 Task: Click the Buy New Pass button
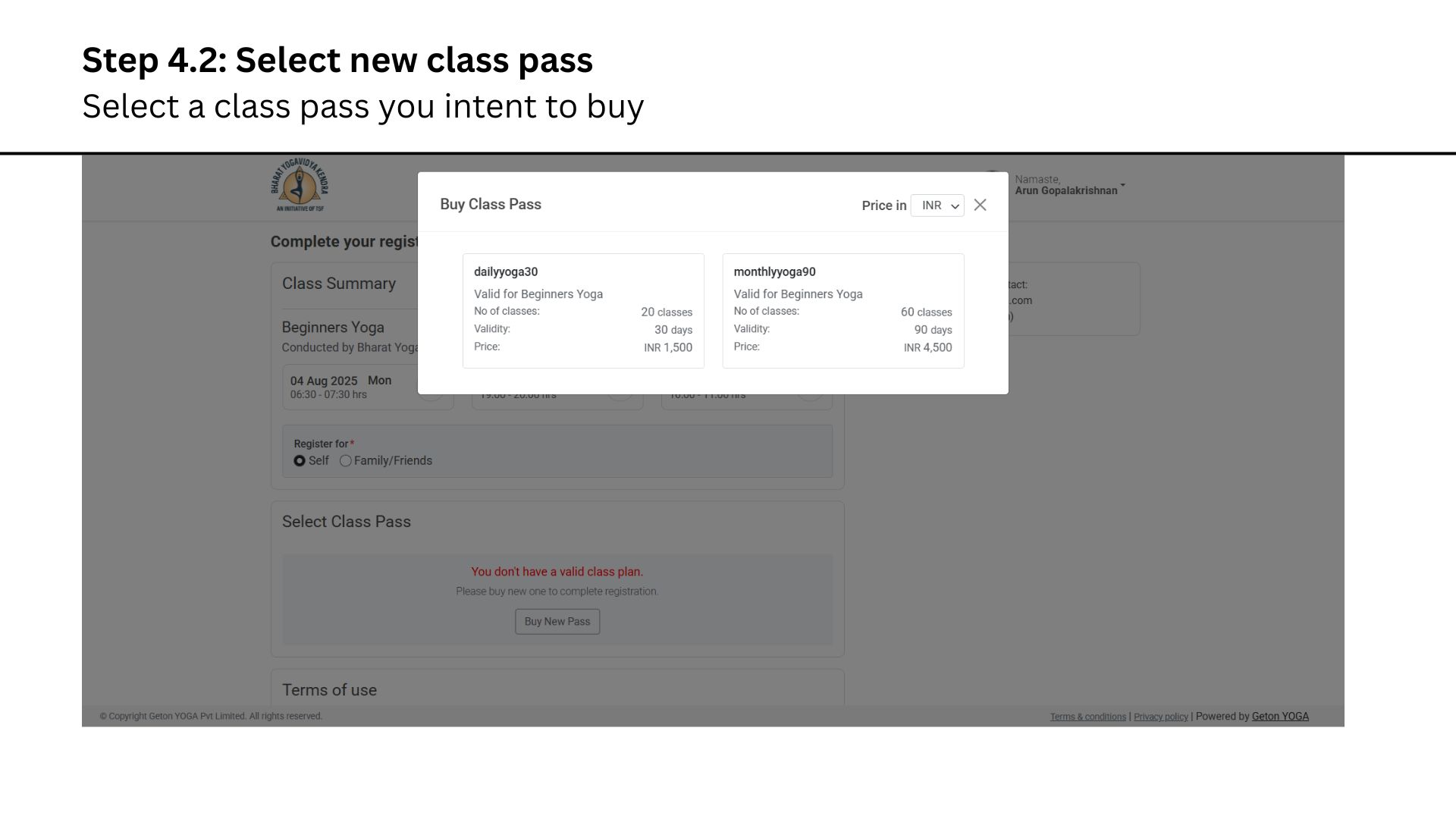(557, 622)
